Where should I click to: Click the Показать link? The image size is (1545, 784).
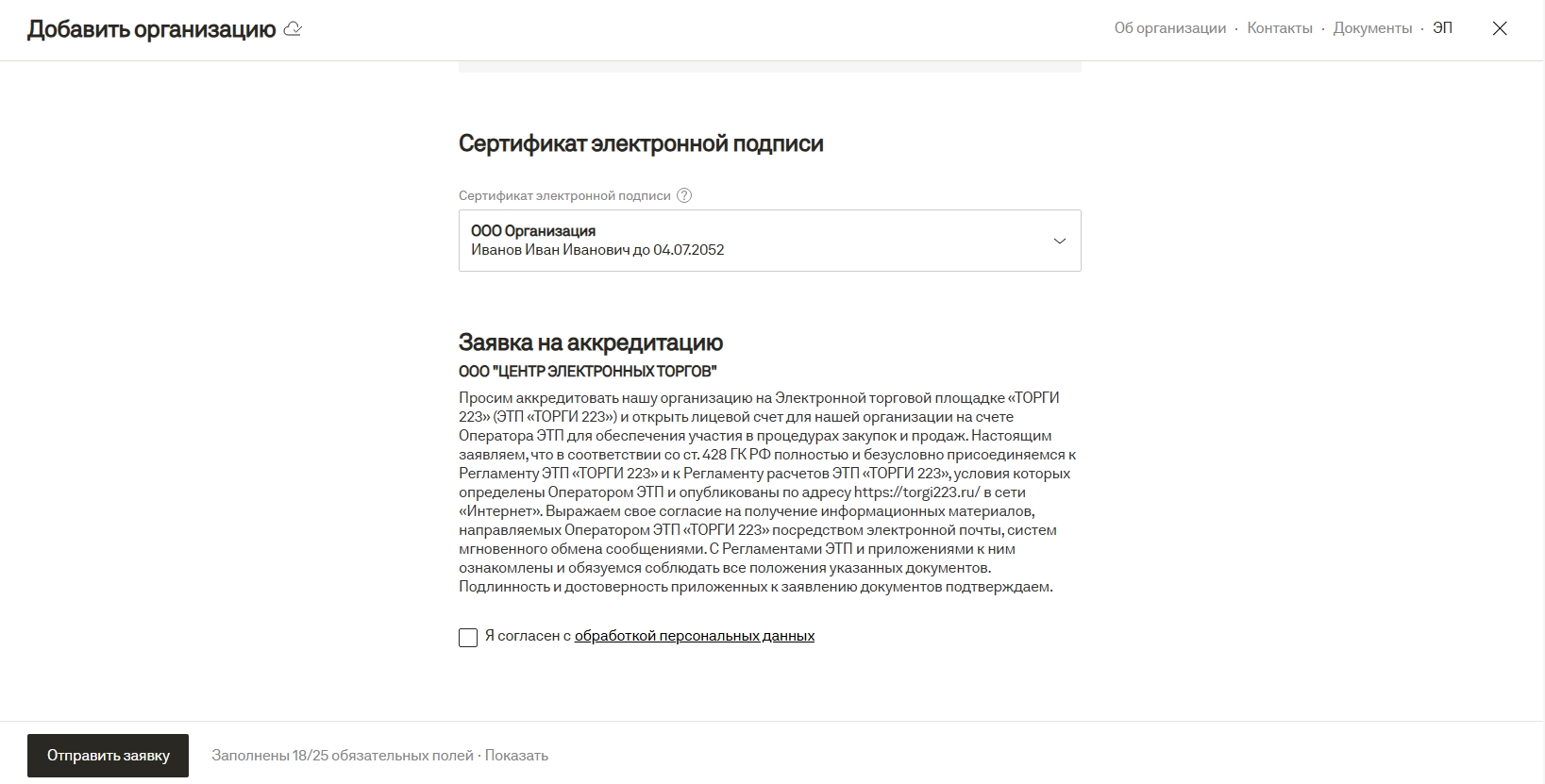pyautogui.click(x=516, y=756)
